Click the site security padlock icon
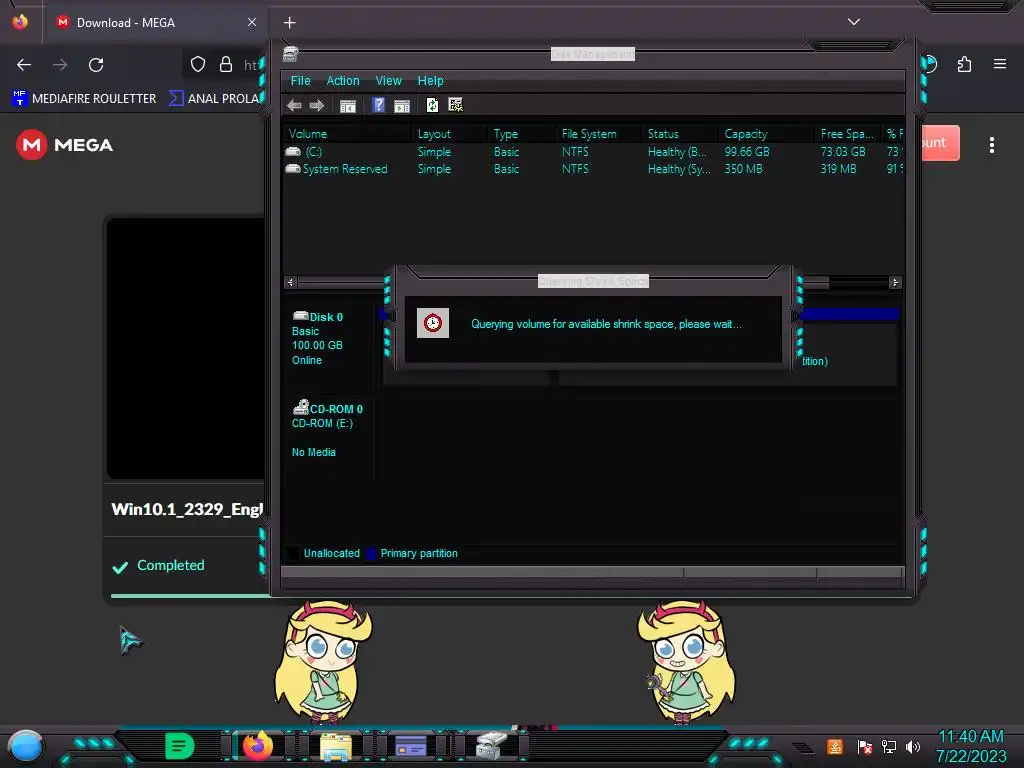Image resolution: width=1024 pixels, height=768 pixels. pos(226,64)
